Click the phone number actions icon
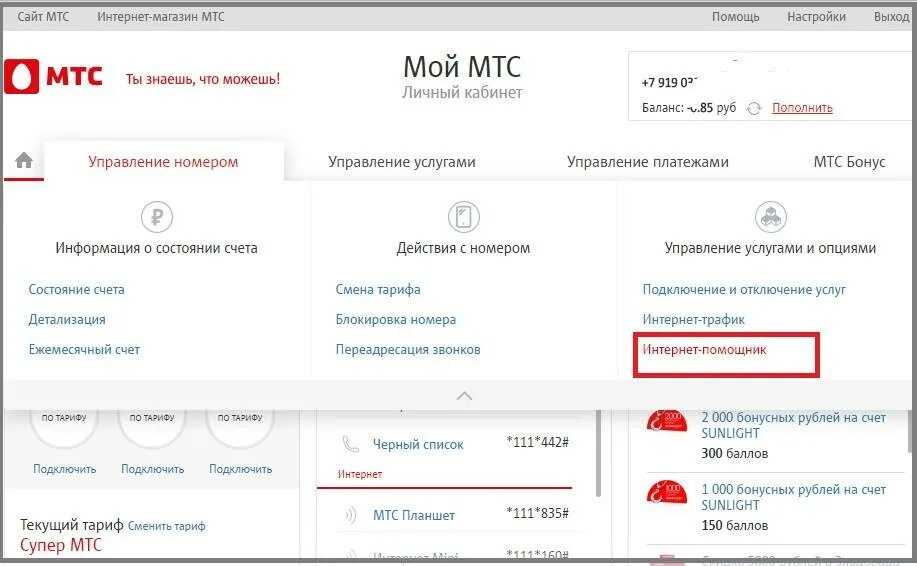 coord(464,217)
